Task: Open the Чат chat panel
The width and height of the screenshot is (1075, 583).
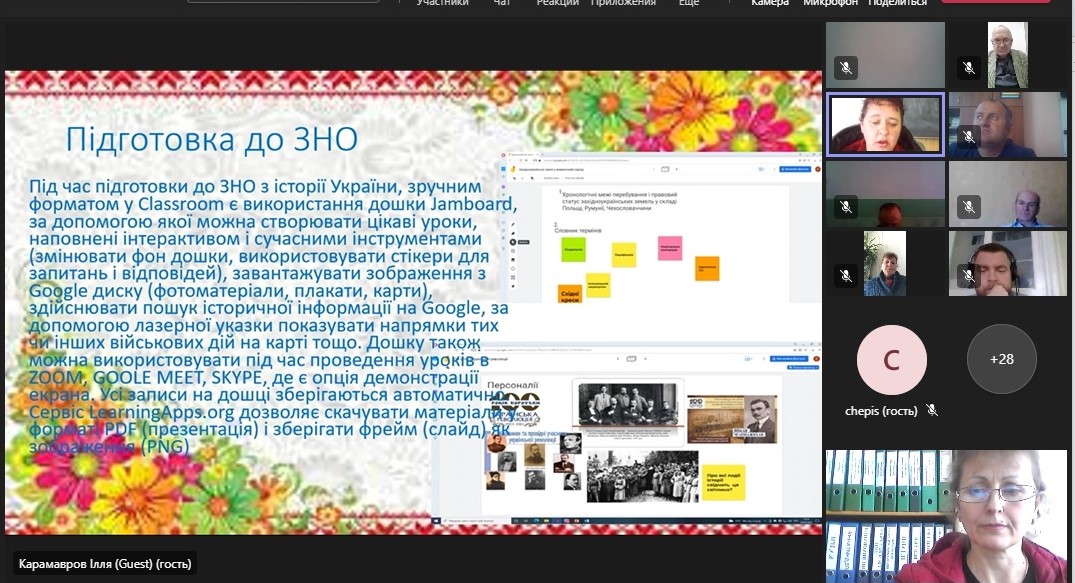Action: point(502,3)
